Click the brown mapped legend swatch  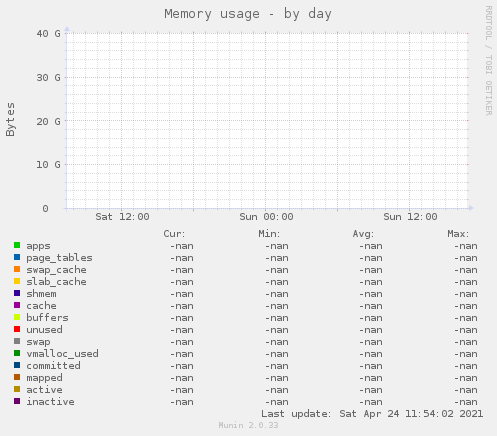(17, 377)
